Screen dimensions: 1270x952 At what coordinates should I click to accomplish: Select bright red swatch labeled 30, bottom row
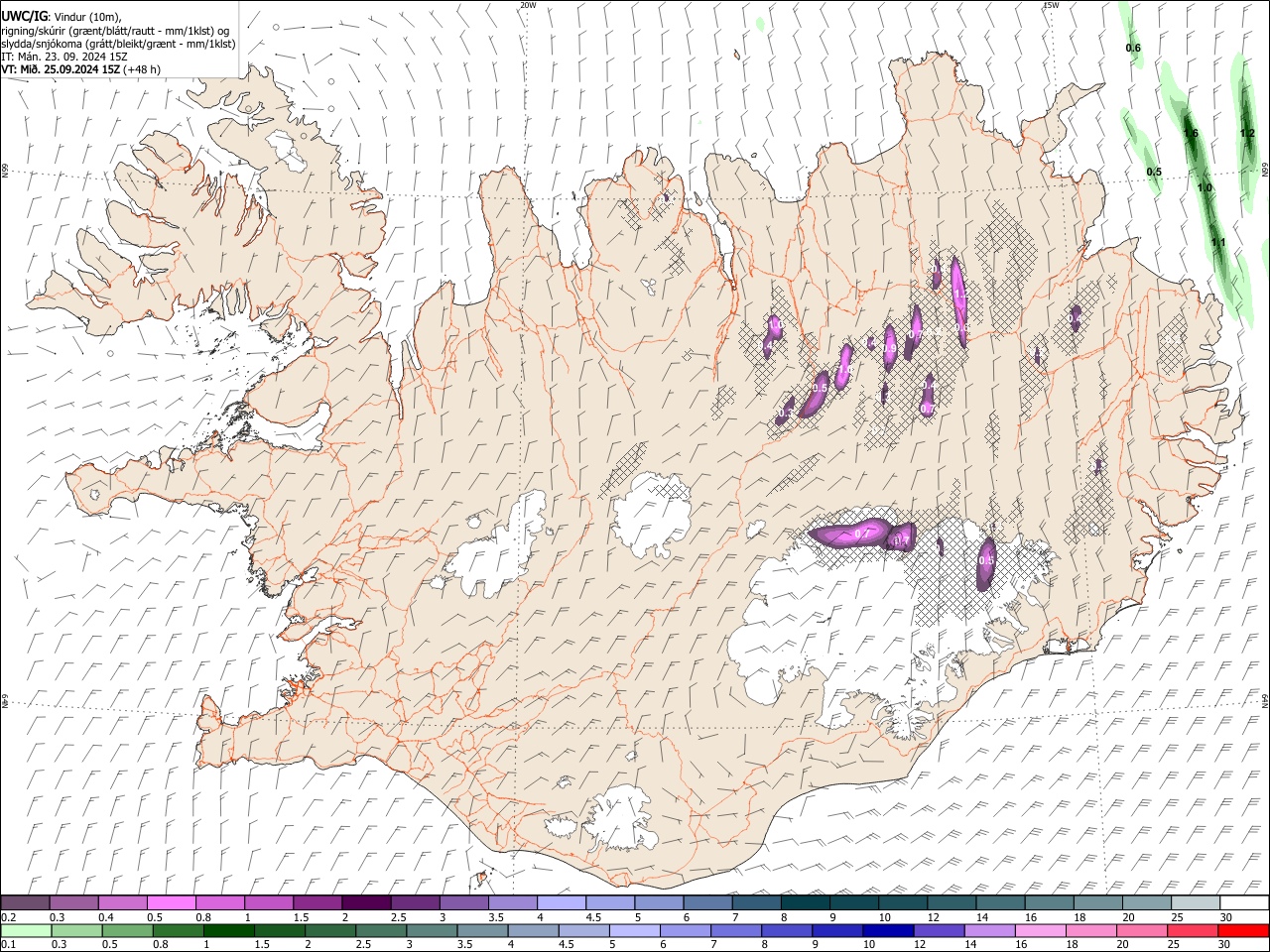coord(1243,930)
